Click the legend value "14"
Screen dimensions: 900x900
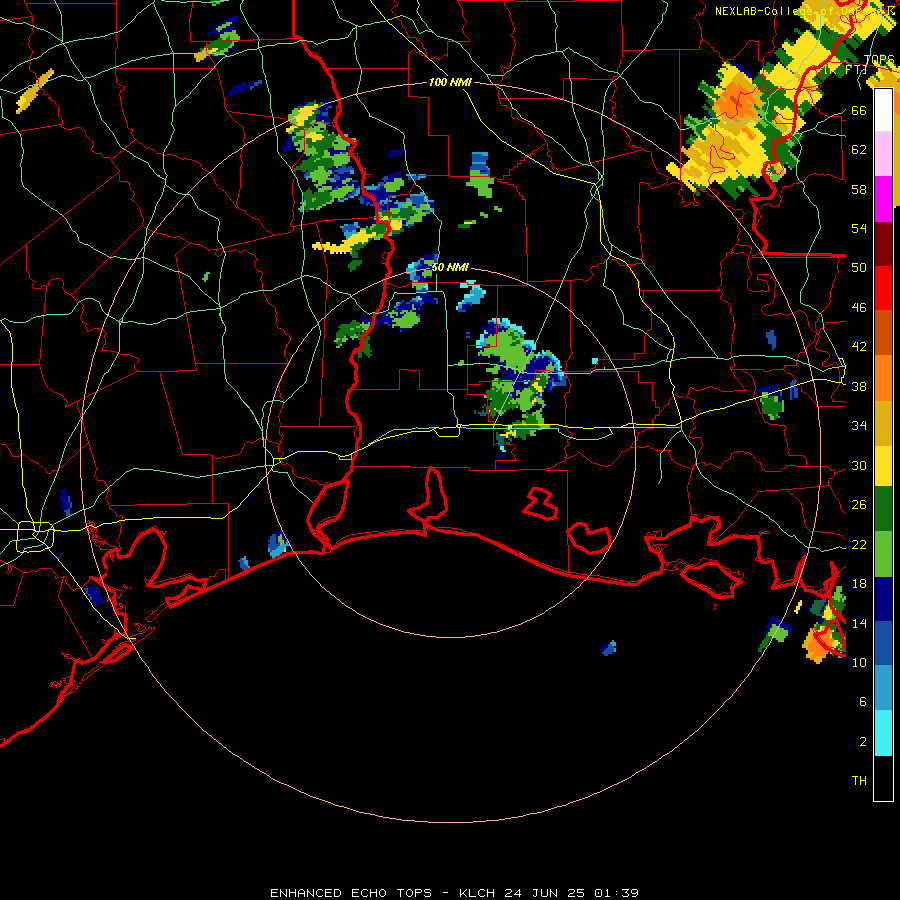pos(859,623)
